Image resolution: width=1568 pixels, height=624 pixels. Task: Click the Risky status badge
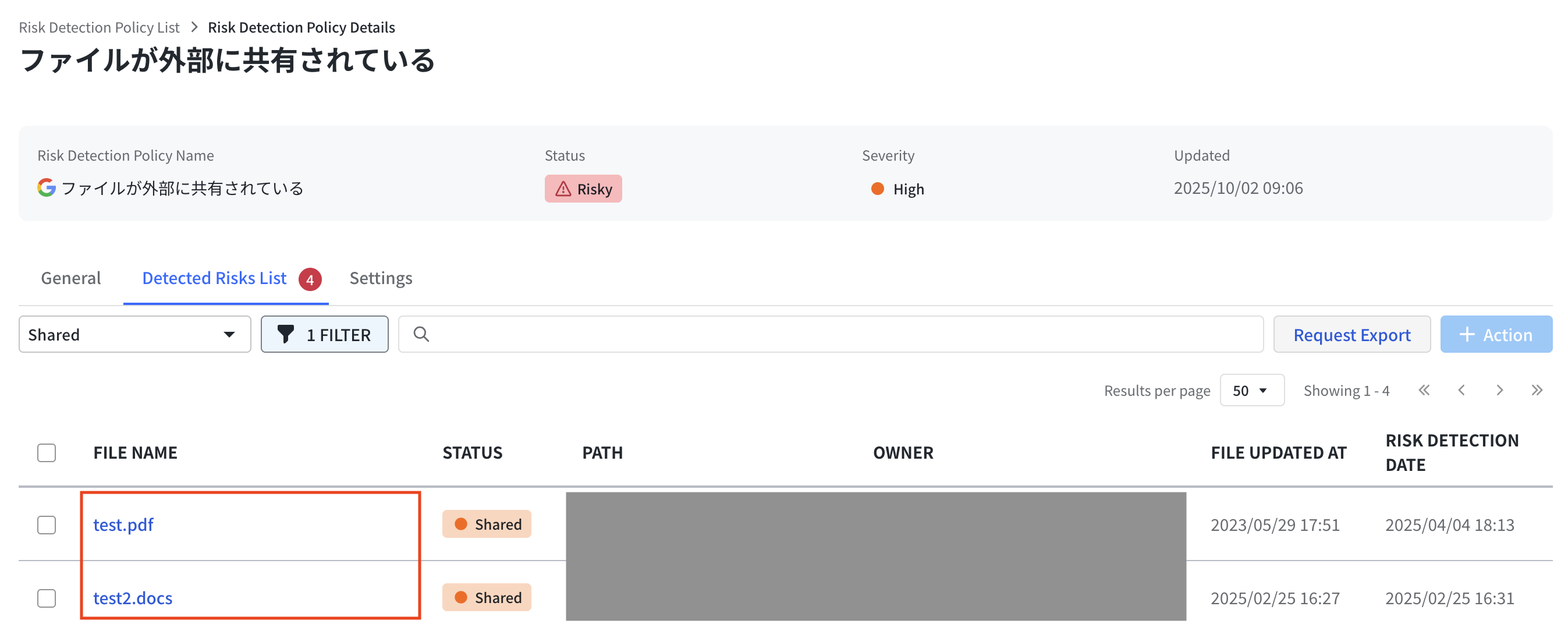[x=583, y=189]
